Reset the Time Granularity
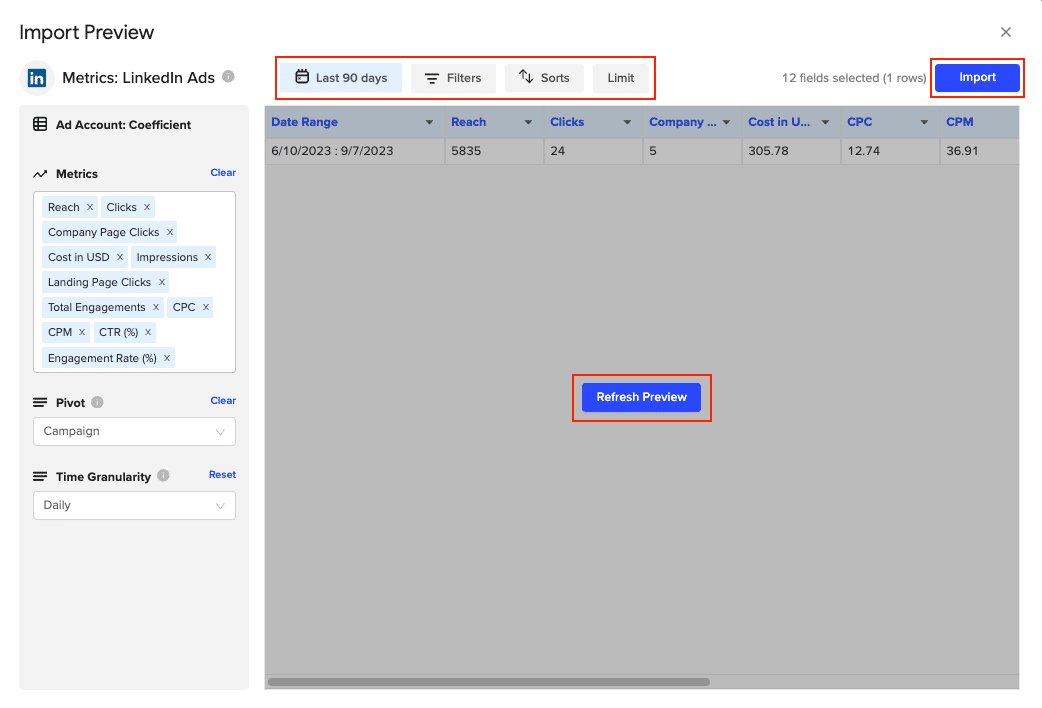The width and height of the screenshot is (1042, 708). (222, 475)
